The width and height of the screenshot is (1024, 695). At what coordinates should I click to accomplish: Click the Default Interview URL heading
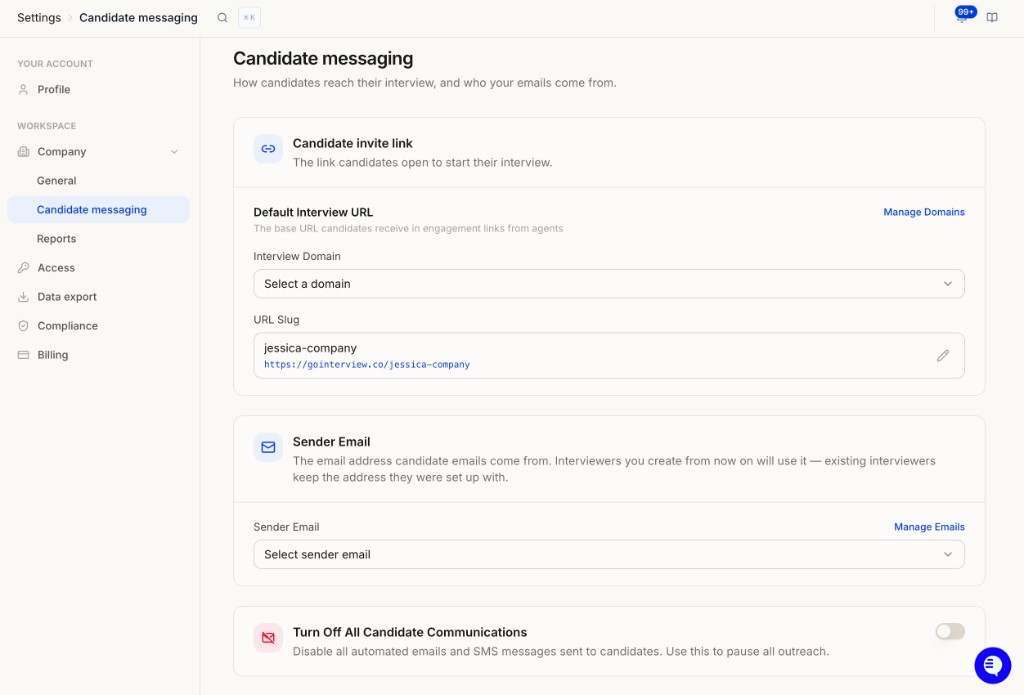(313, 212)
